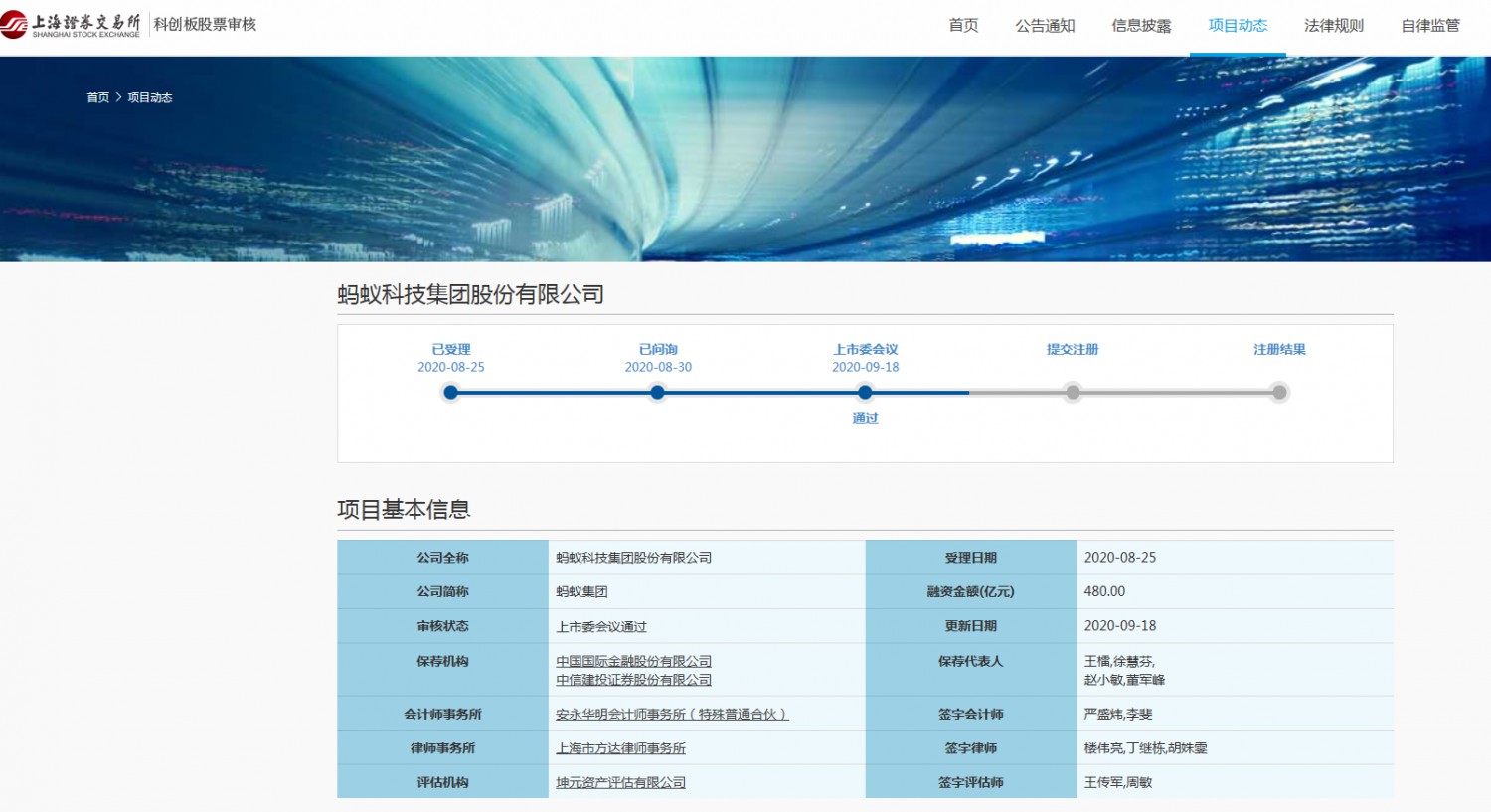Click the 已受理 stage label
The image size is (1491, 812).
pyautogui.click(x=451, y=349)
